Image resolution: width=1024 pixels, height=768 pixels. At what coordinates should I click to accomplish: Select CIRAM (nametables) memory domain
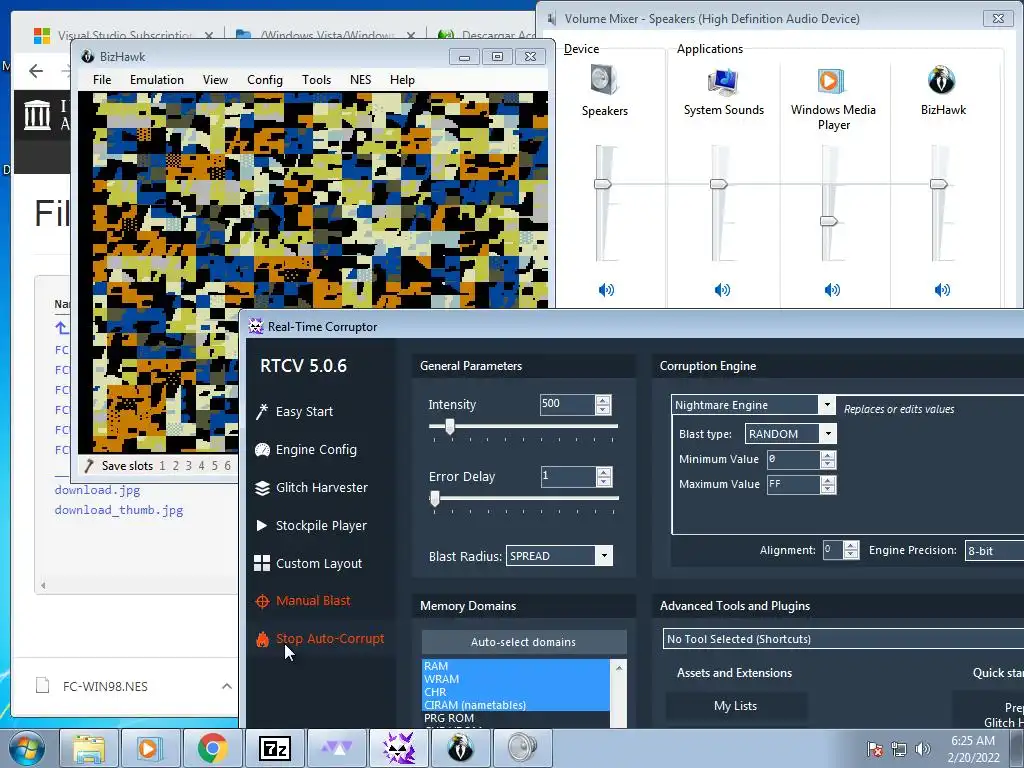click(516, 705)
